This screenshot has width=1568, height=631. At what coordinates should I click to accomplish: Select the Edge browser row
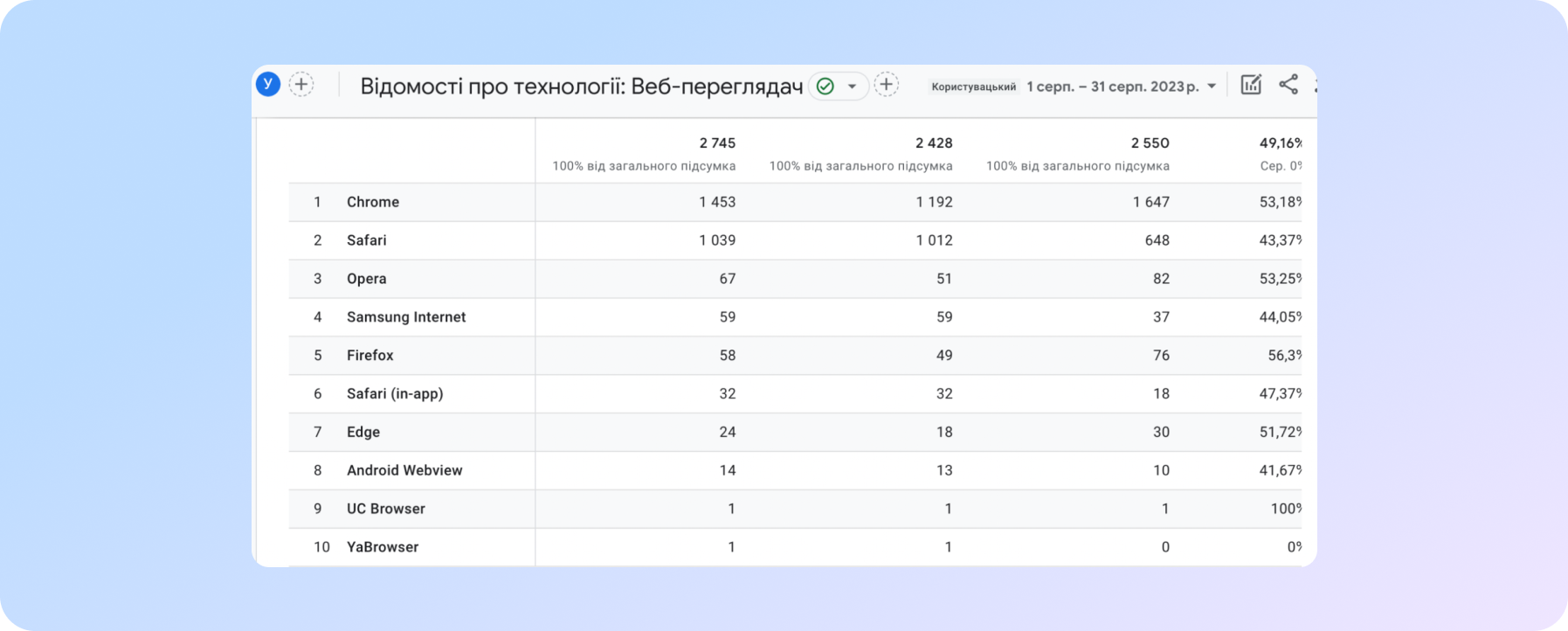(x=795, y=432)
